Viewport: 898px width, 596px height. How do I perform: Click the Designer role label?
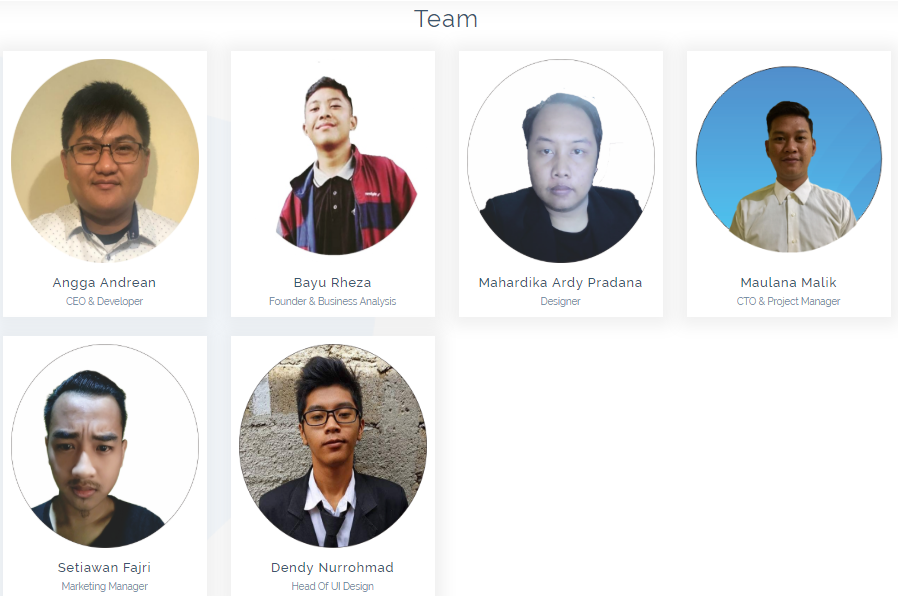pos(560,301)
